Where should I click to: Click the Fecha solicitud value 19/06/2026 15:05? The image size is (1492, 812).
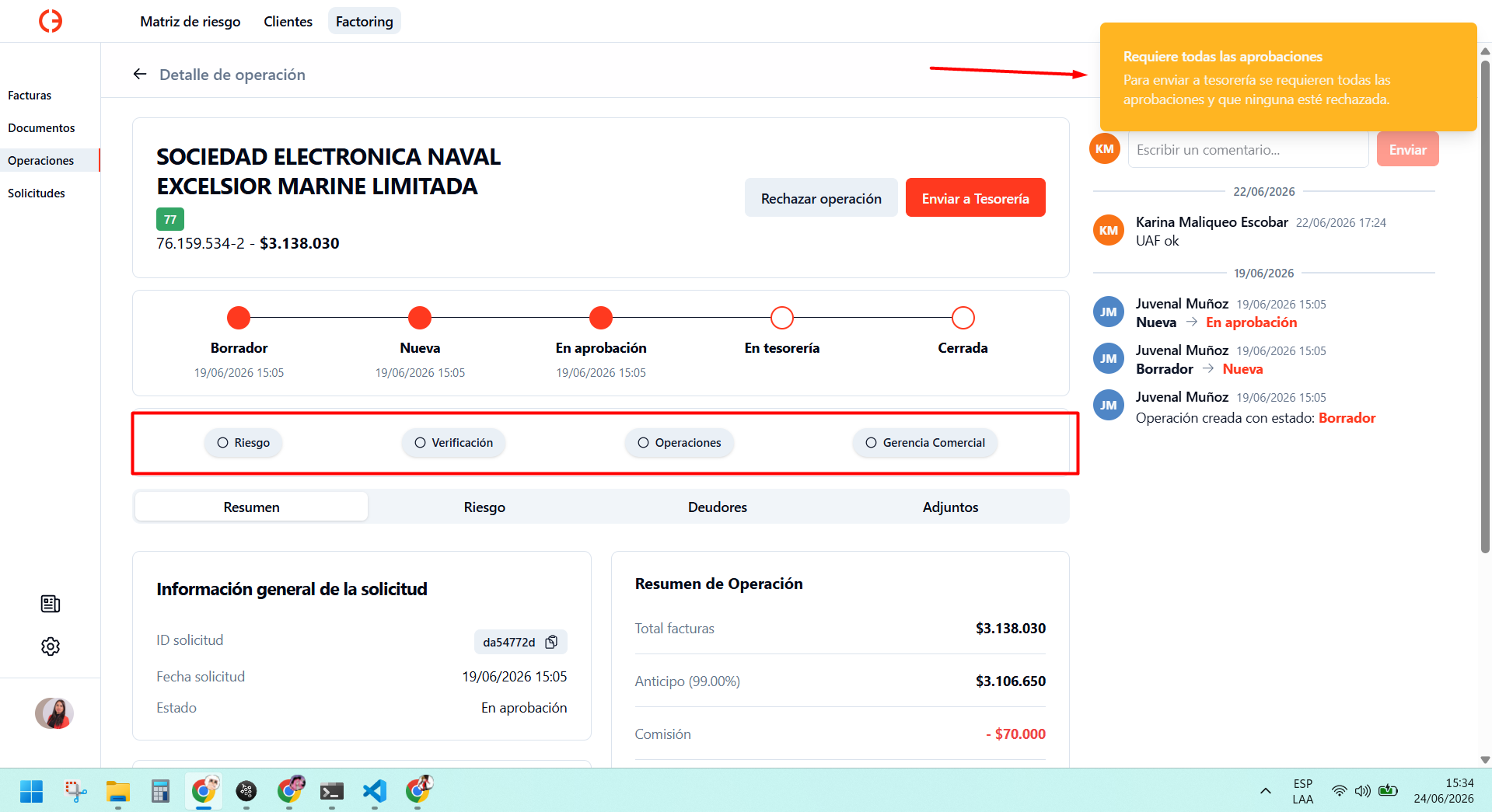(x=515, y=677)
